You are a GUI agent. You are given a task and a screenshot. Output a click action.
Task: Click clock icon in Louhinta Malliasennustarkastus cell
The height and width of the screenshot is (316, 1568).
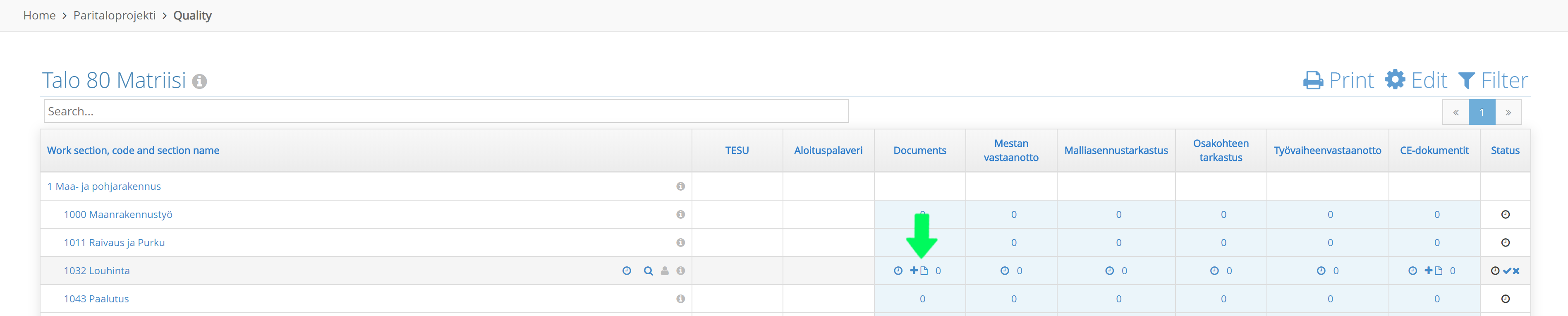pyautogui.click(x=1109, y=271)
